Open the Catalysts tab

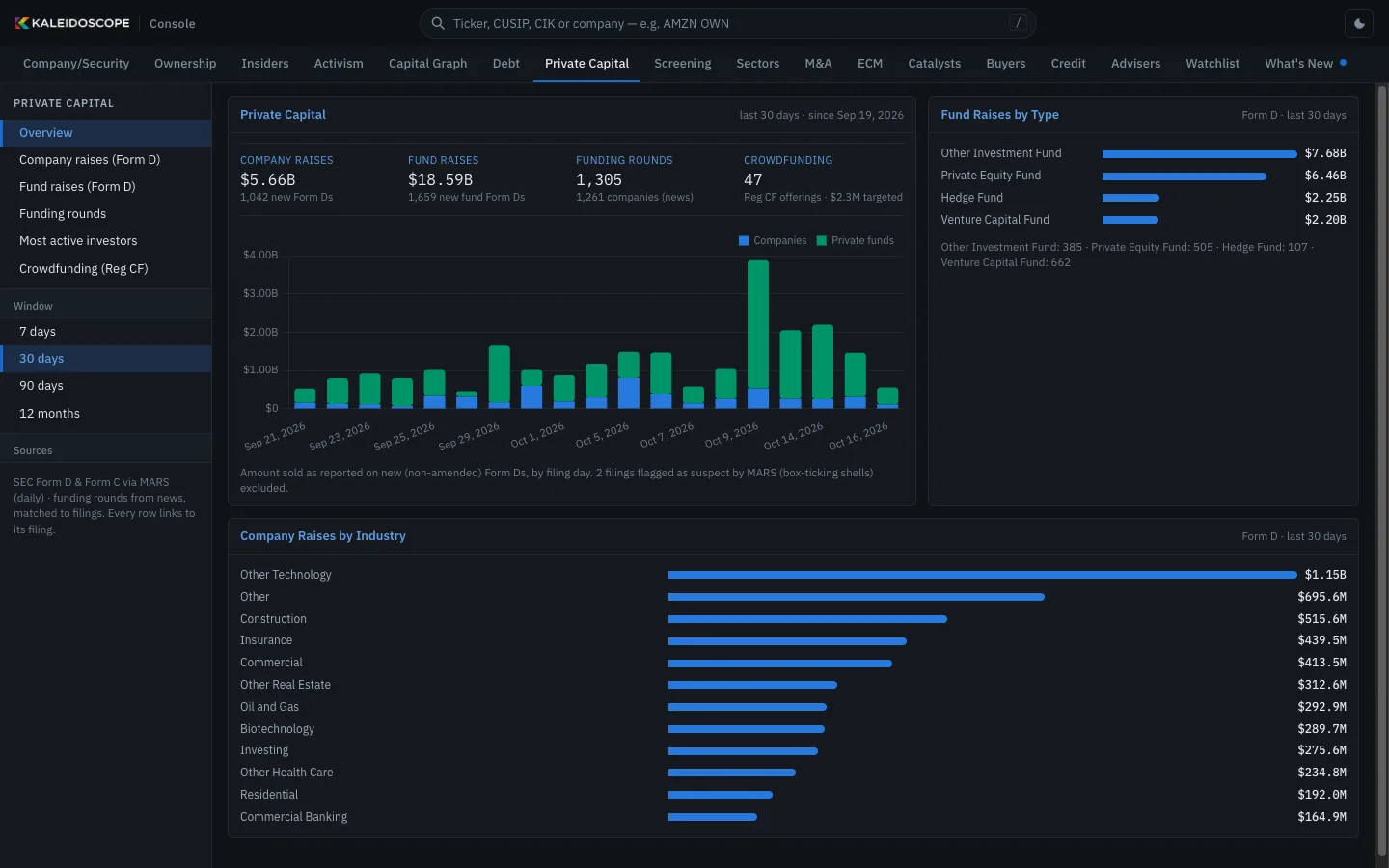935,64
